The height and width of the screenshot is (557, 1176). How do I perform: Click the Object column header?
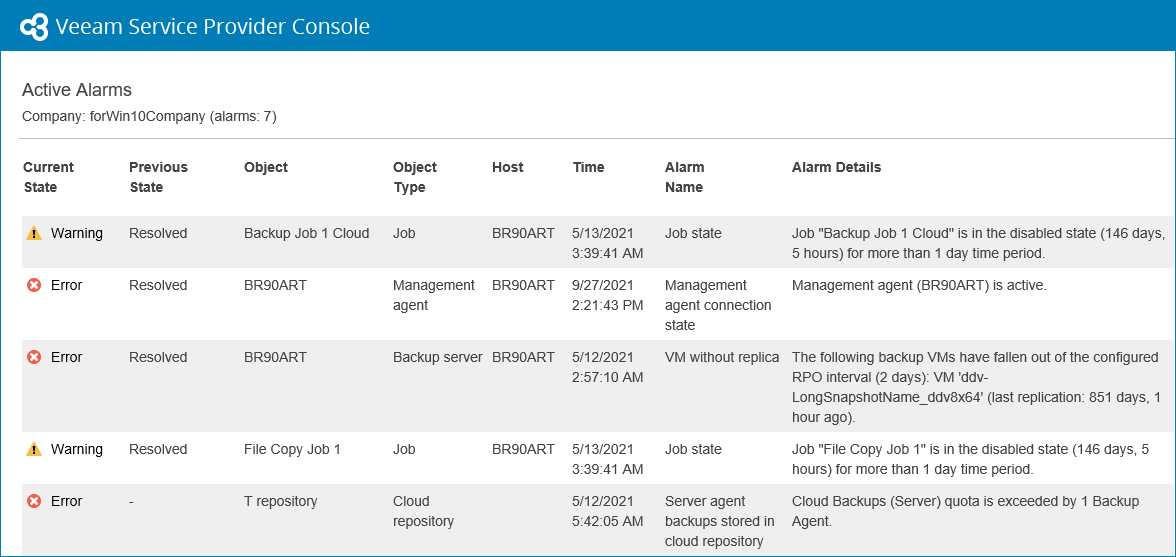tap(266, 167)
